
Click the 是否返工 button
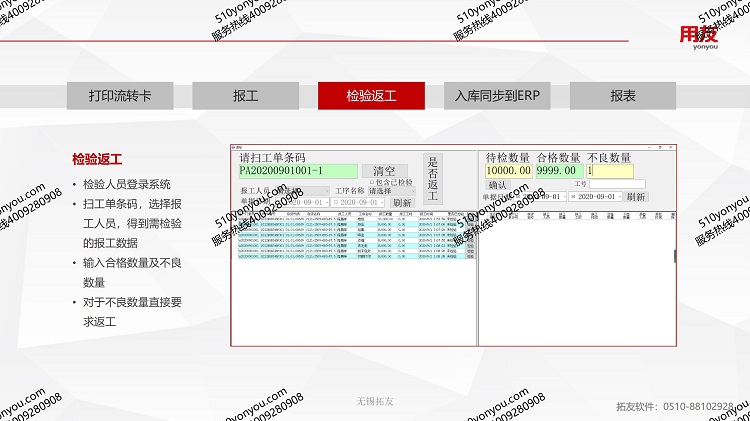click(x=433, y=178)
